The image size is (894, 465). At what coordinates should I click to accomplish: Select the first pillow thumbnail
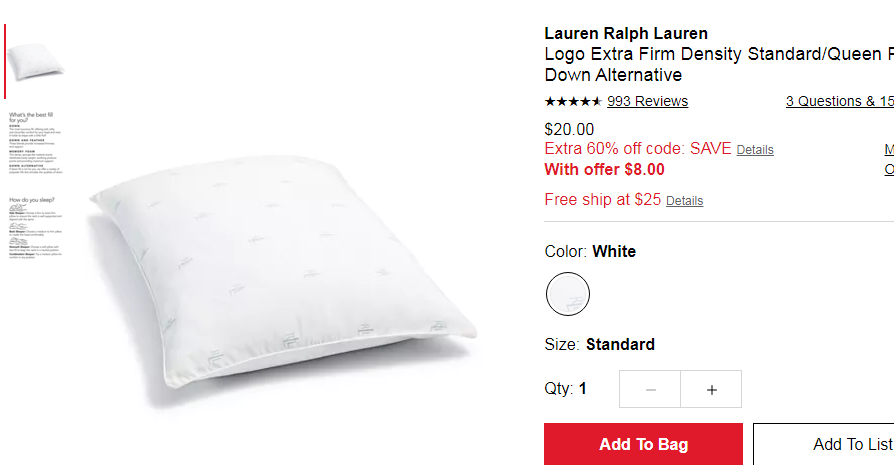tap(35, 62)
